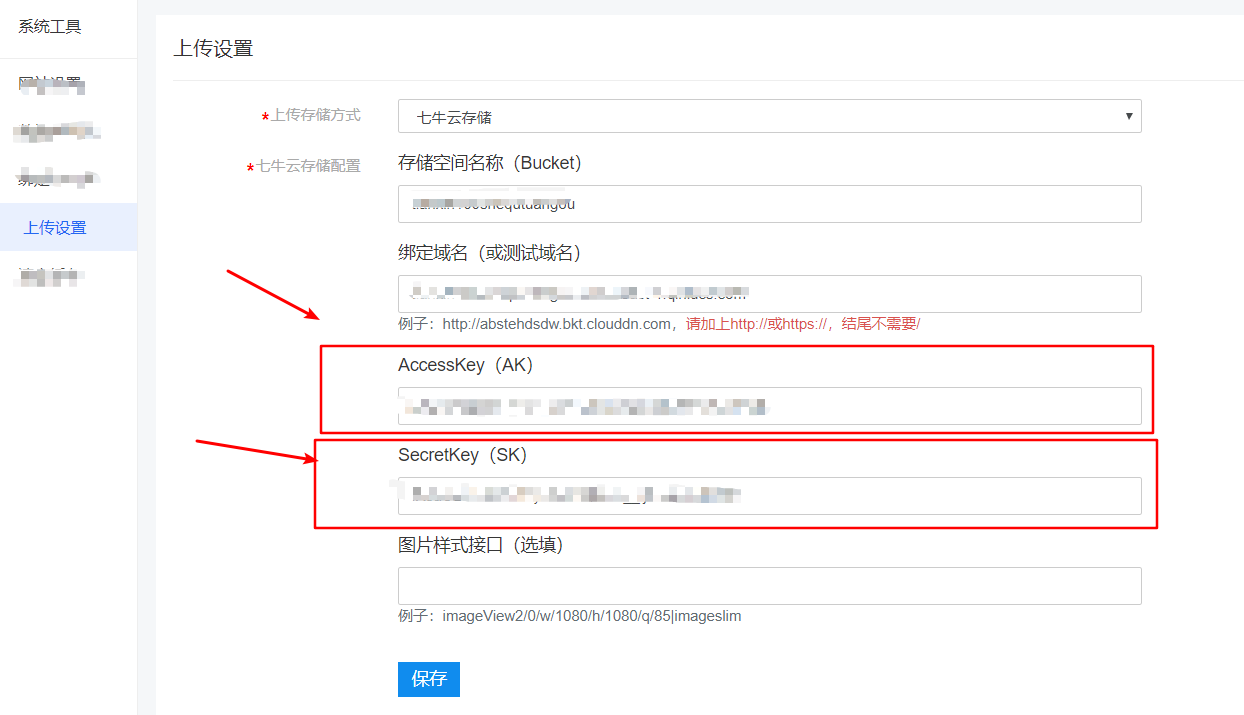Click the 图片样式接口 (选填) input field
Image resolution: width=1244 pixels, height=715 pixels.
pos(769,586)
